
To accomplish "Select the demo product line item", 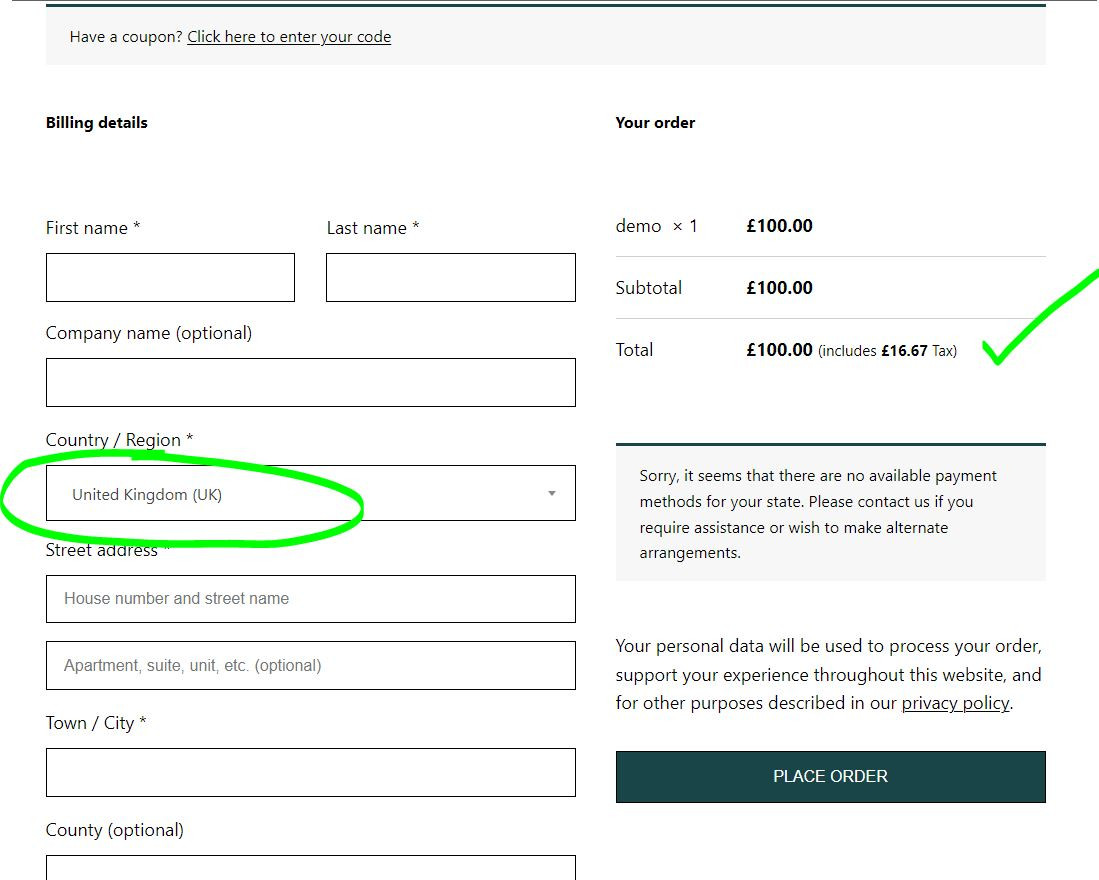I will pyautogui.click(x=714, y=226).
